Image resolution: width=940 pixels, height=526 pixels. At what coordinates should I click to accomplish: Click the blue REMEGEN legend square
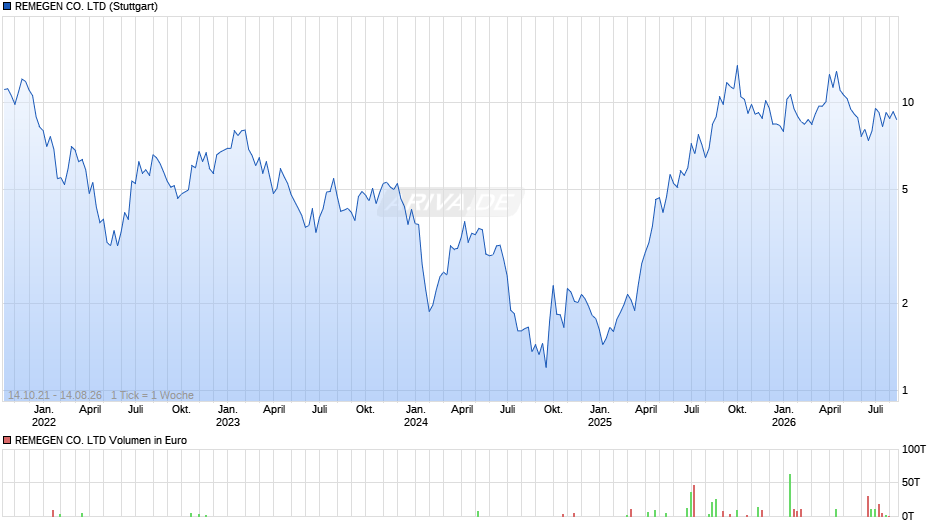(x=7, y=7)
